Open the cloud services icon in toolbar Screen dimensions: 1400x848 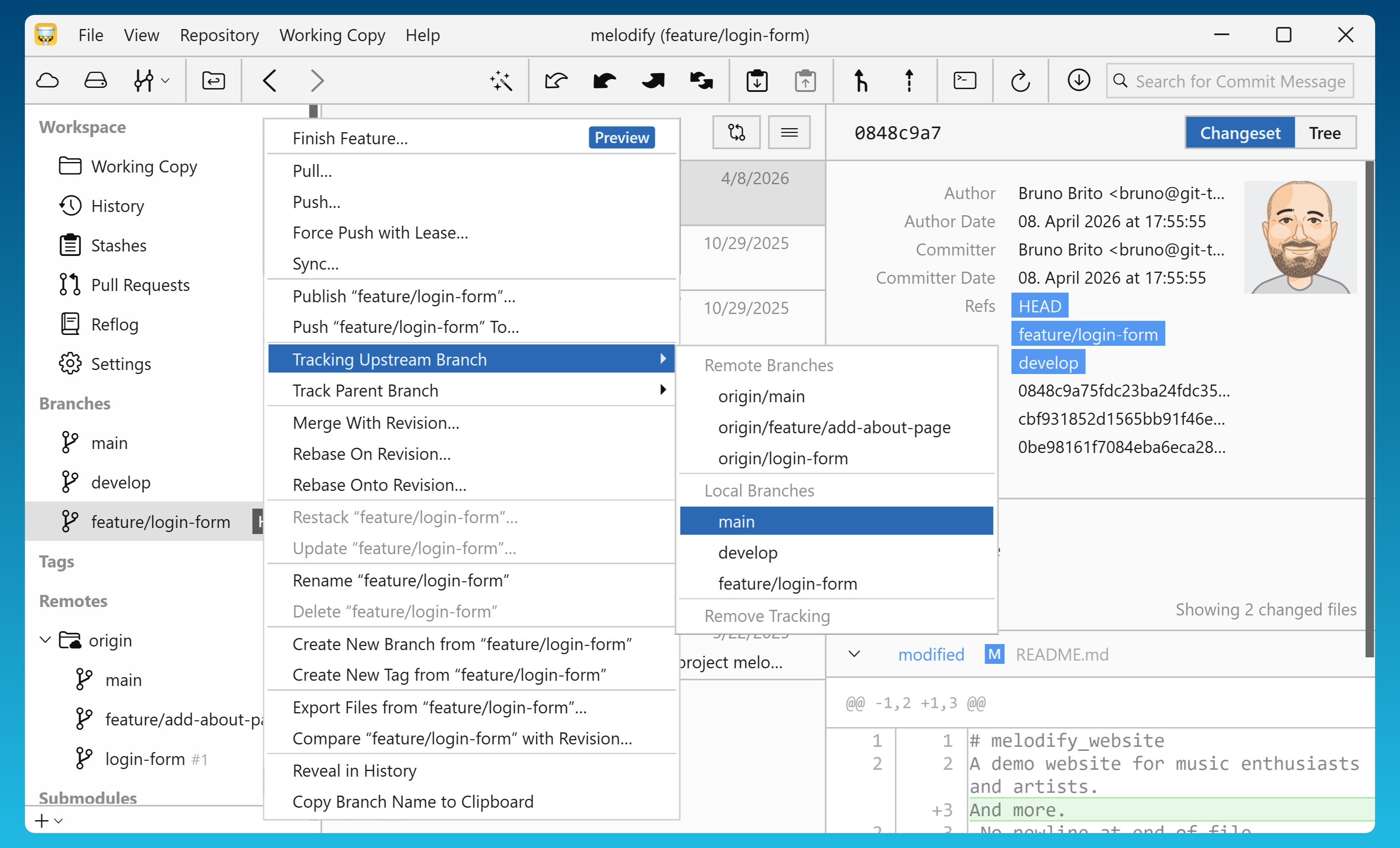click(48, 80)
